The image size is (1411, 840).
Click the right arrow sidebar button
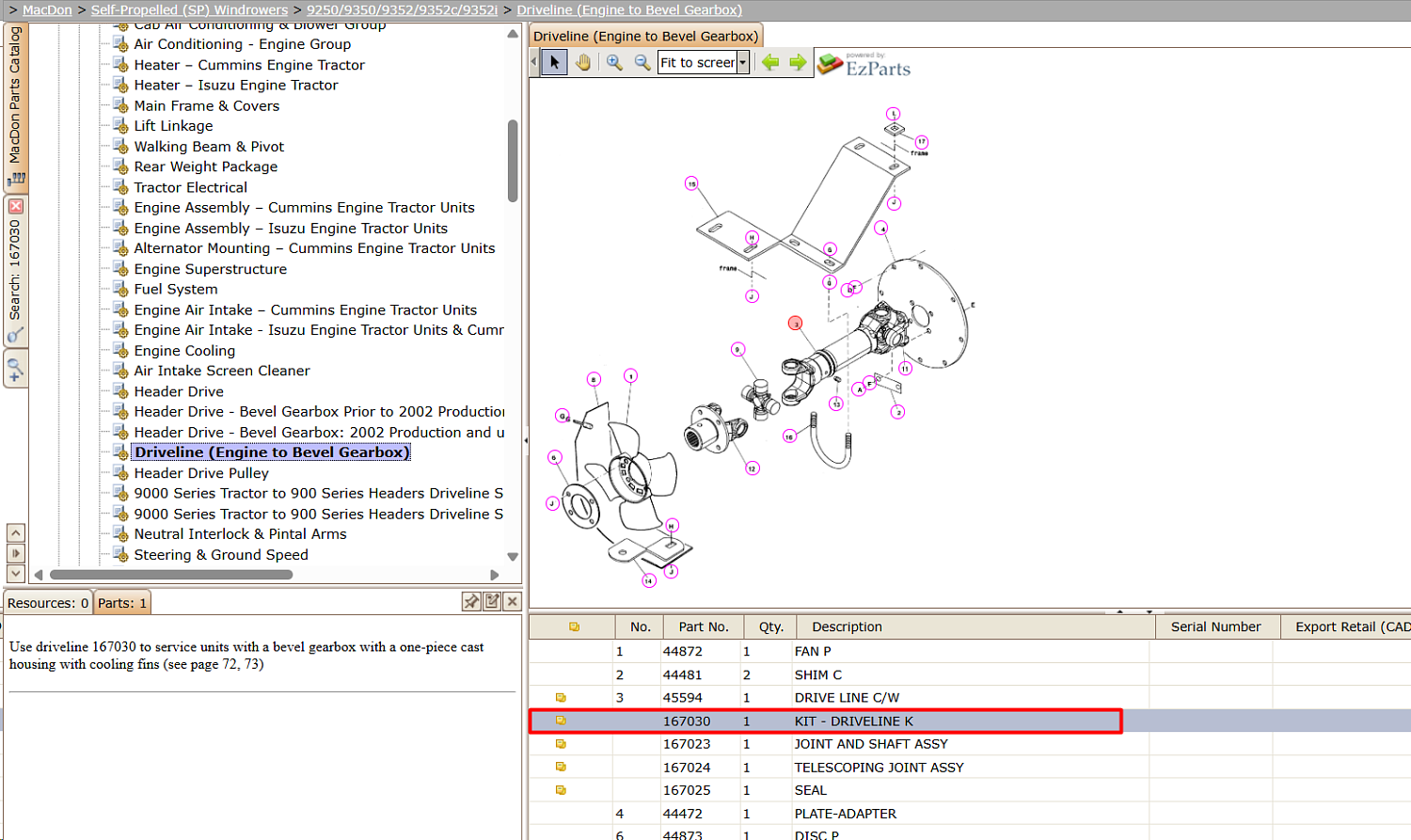click(x=15, y=553)
